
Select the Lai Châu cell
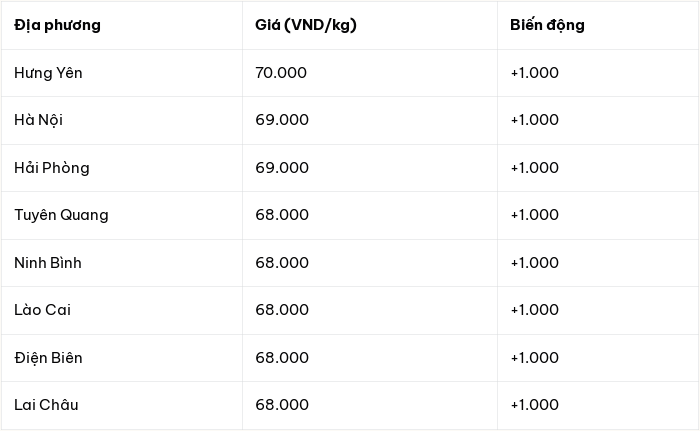click(x=46, y=405)
